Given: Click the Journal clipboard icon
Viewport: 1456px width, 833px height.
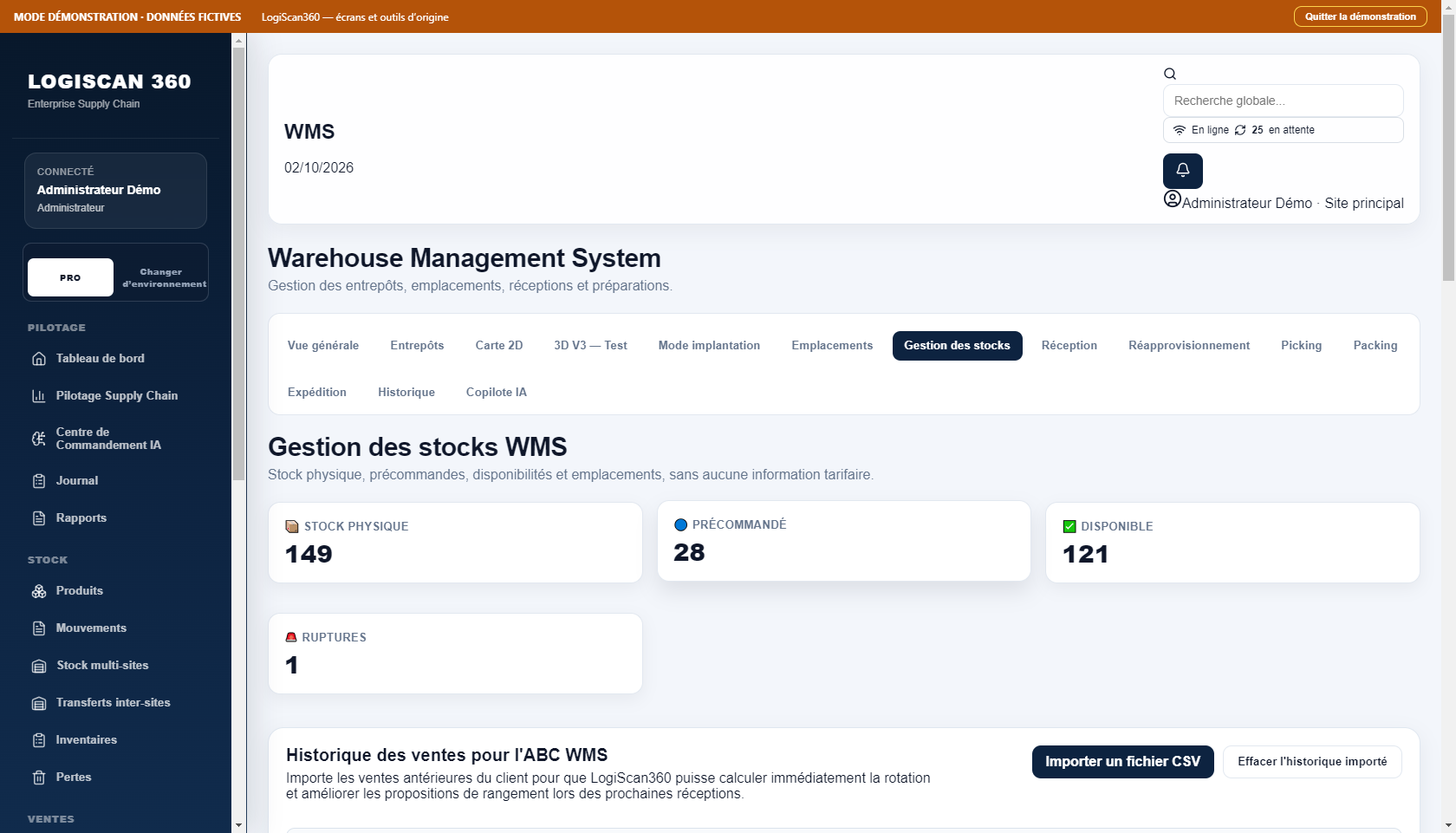Looking at the screenshot, I should coord(39,481).
